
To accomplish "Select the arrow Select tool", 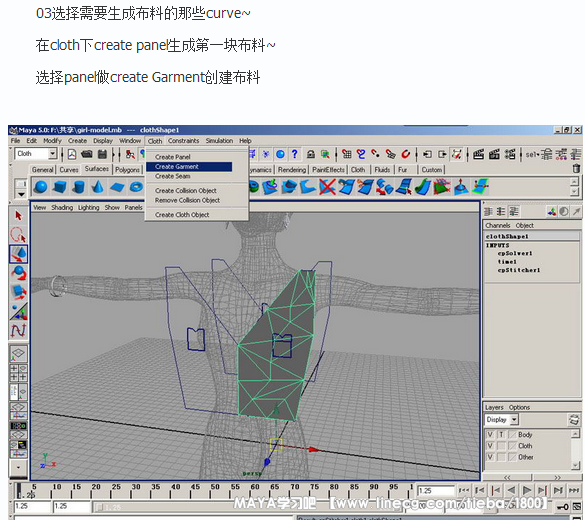I will click(18, 216).
